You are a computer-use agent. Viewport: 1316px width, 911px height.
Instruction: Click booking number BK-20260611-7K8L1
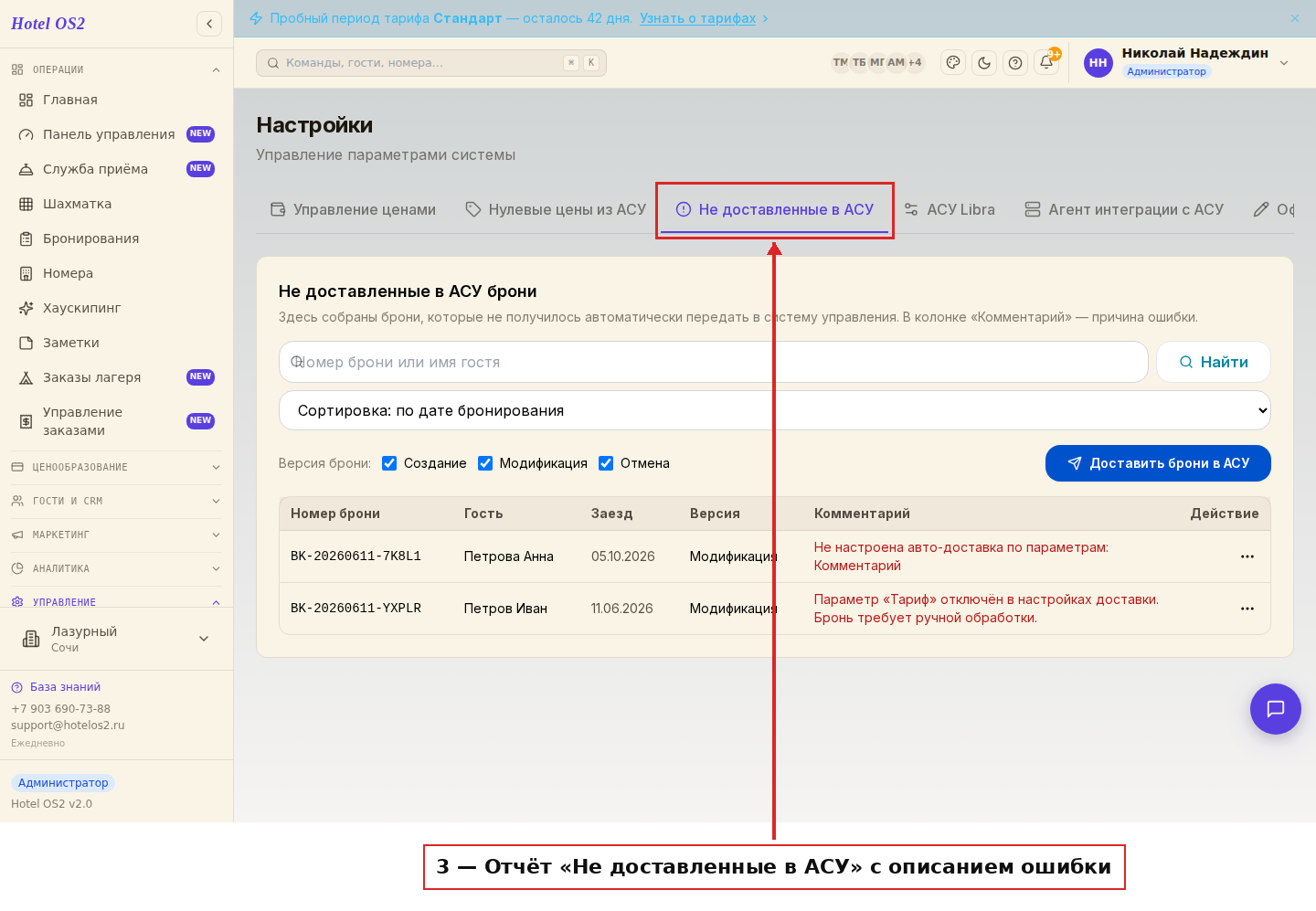[x=356, y=556]
